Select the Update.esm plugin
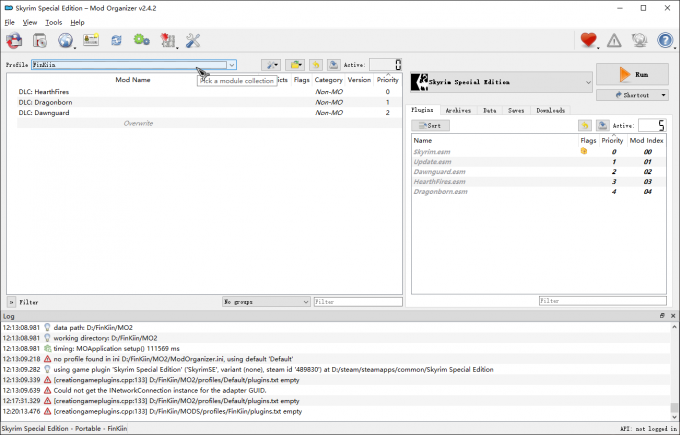 539,162
